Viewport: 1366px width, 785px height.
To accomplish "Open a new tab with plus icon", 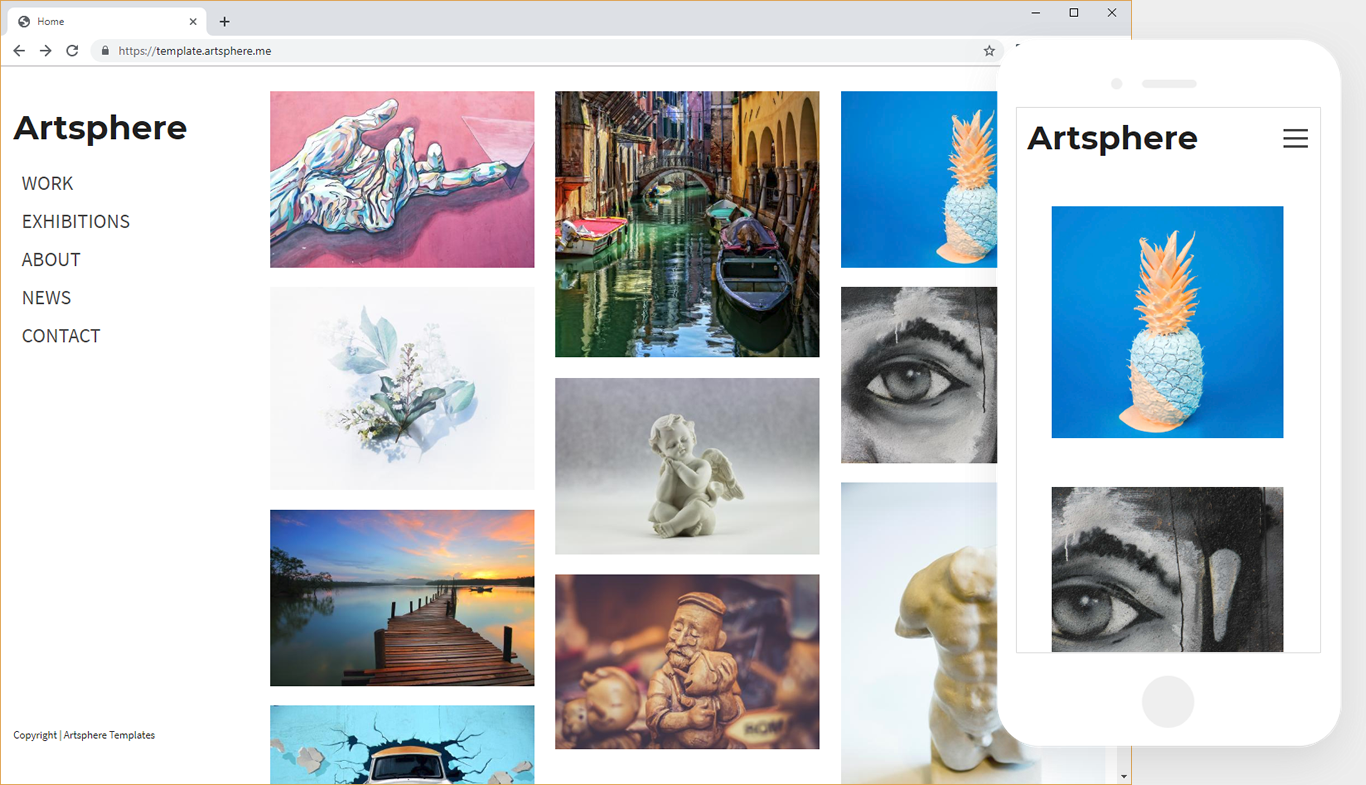I will click(224, 21).
